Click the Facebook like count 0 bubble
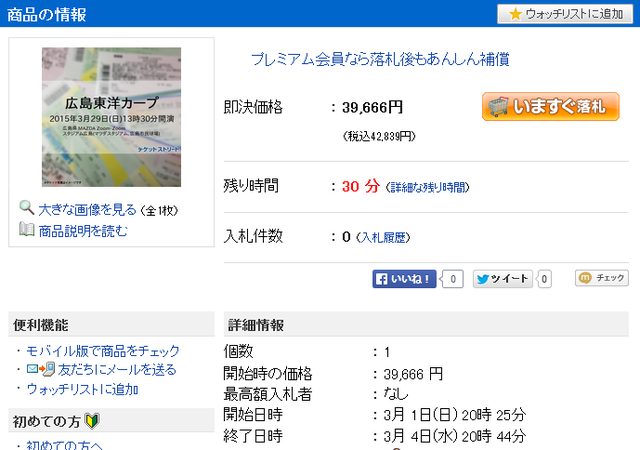 pos(453,279)
